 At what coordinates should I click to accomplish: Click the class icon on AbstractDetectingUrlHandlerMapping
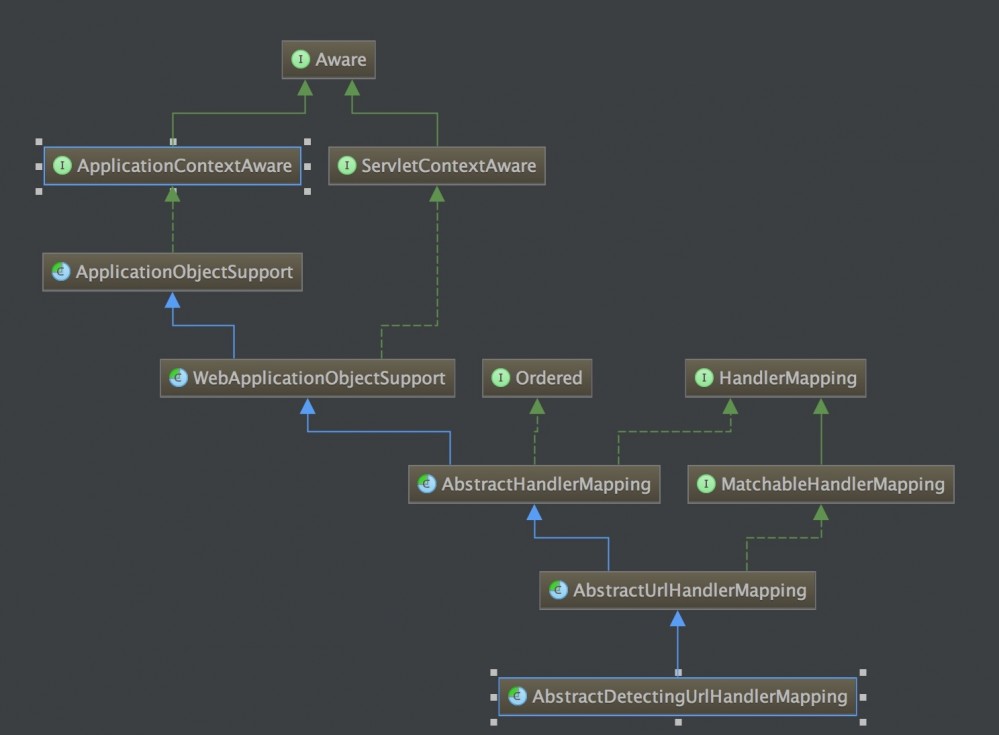(516, 696)
